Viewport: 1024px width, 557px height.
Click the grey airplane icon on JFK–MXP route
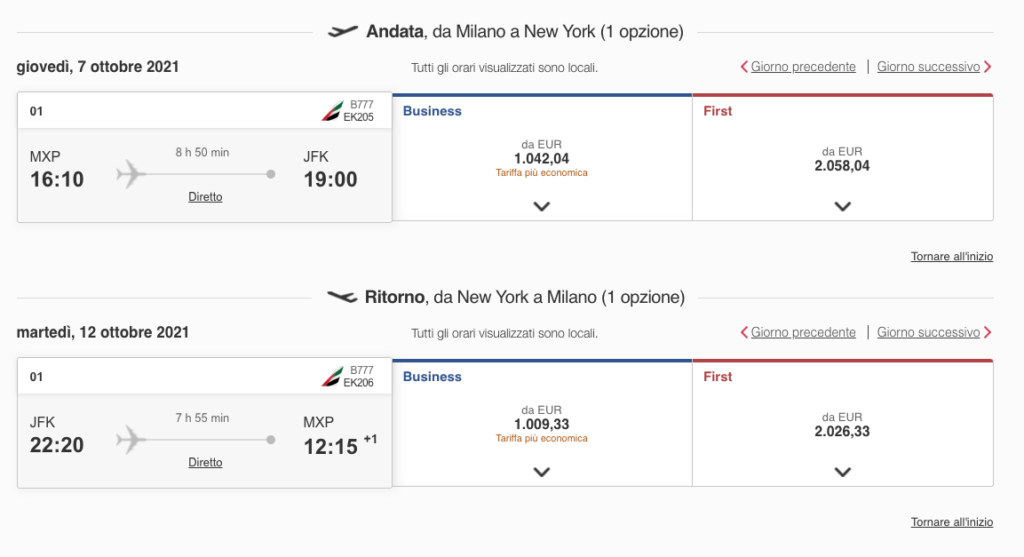[131, 440]
